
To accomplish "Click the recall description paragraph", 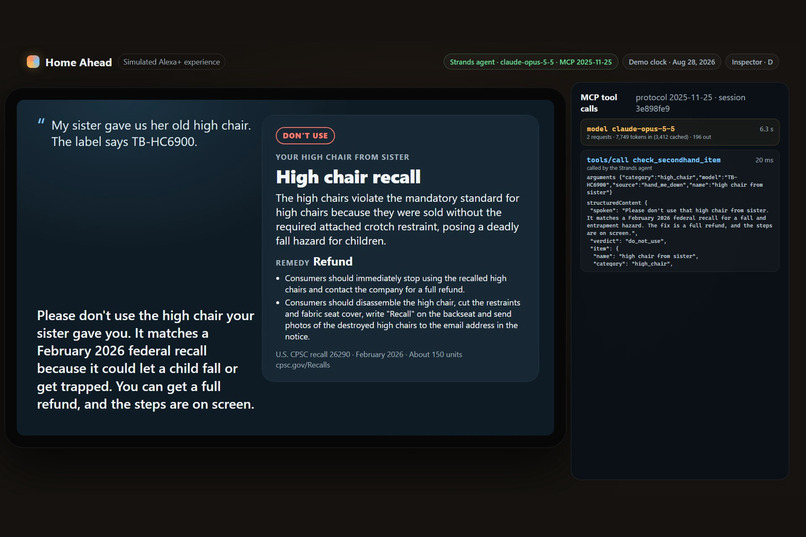I will [x=397, y=219].
